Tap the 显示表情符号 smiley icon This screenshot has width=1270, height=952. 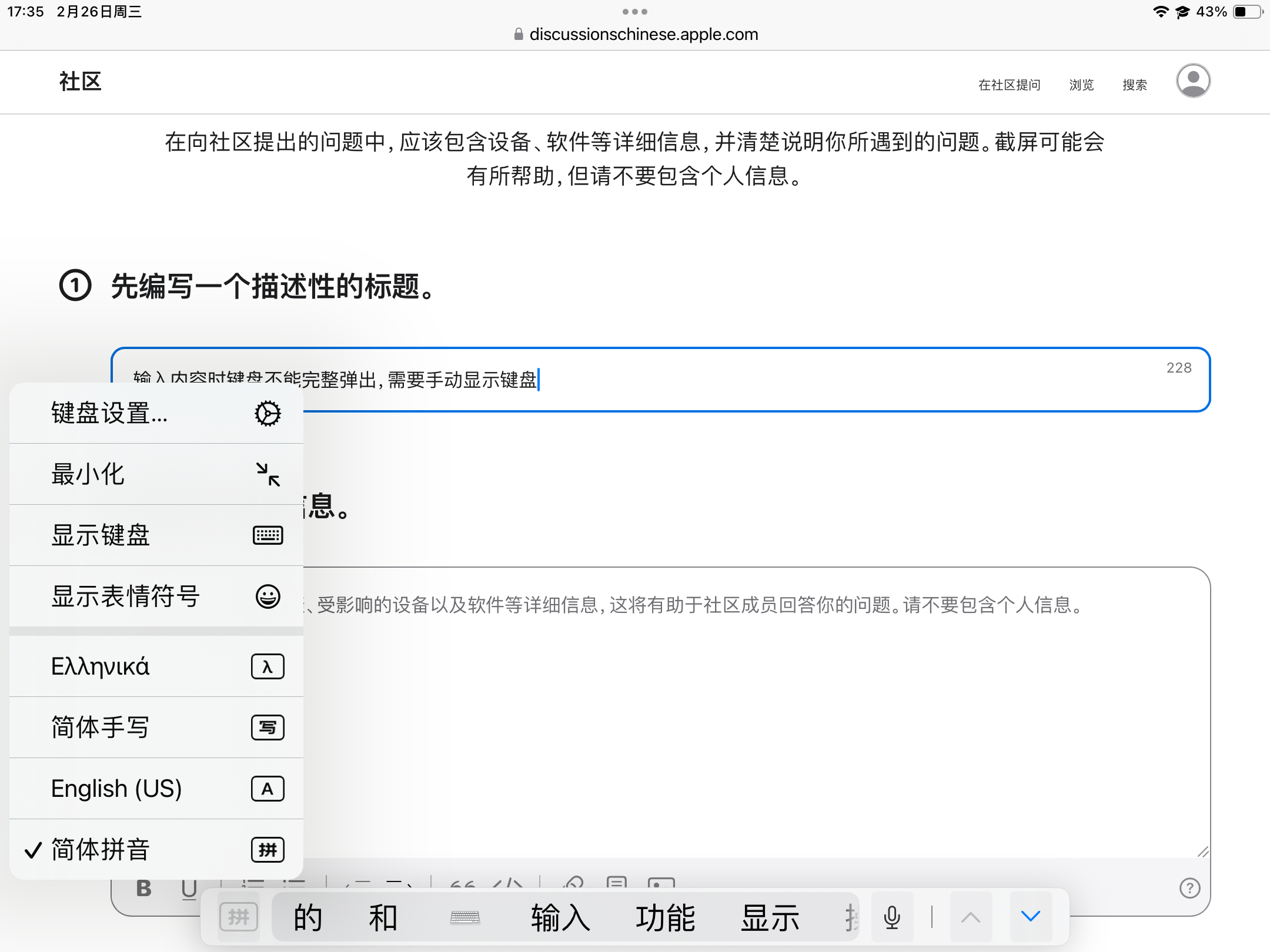[x=268, y=596]
